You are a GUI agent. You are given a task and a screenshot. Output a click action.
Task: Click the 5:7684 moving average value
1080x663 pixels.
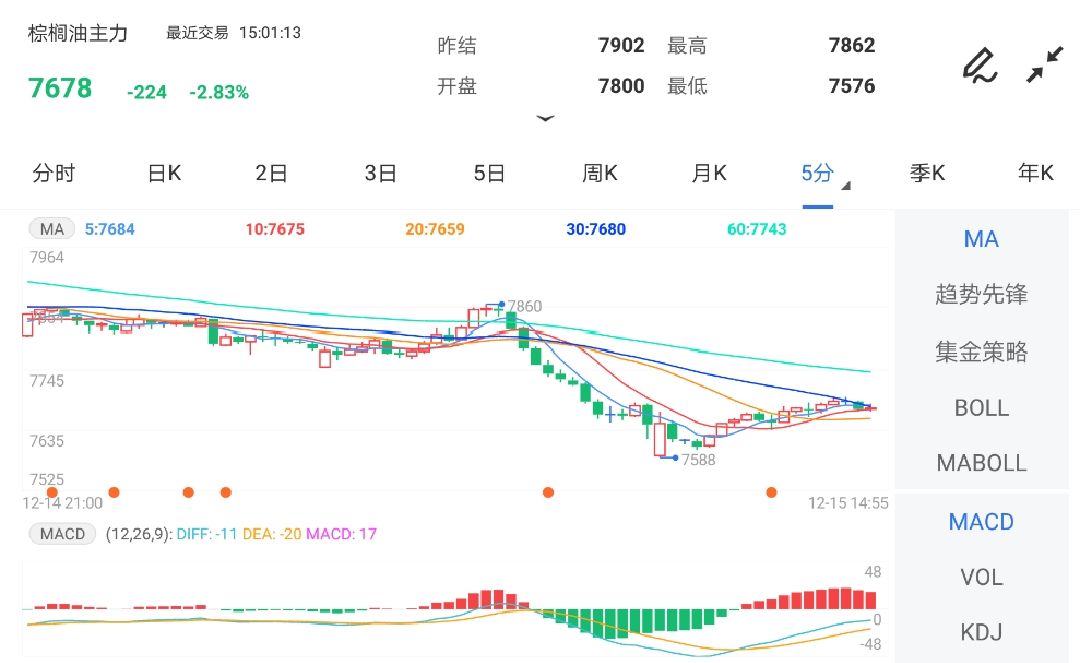(110, 229)
